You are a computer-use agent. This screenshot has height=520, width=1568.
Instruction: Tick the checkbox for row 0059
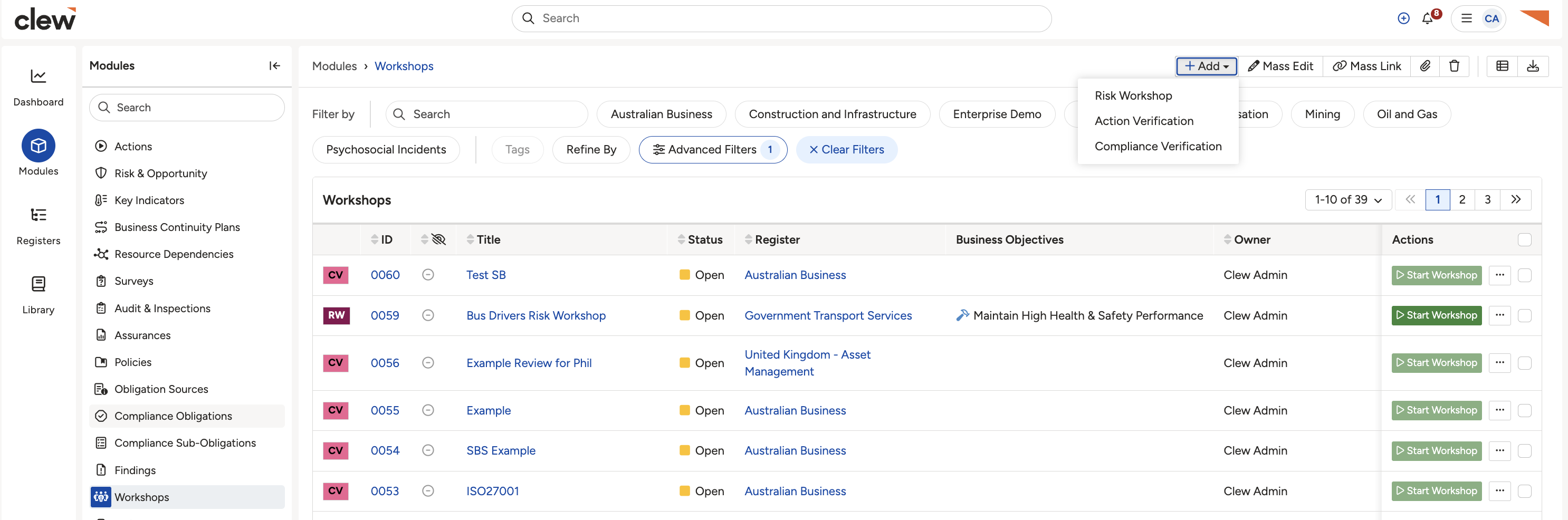coord(1524,315)
